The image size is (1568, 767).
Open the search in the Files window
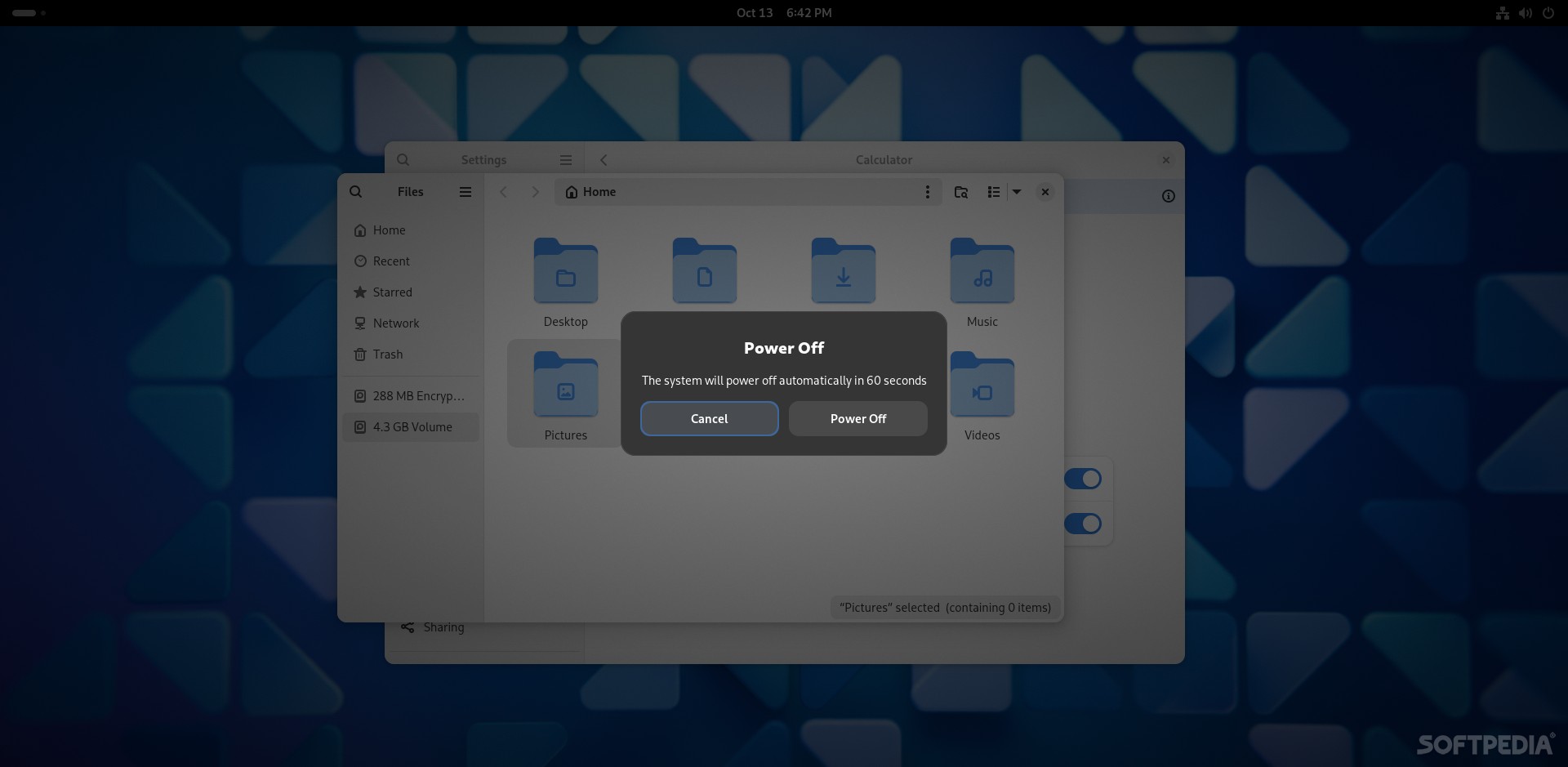click(356, 192)
